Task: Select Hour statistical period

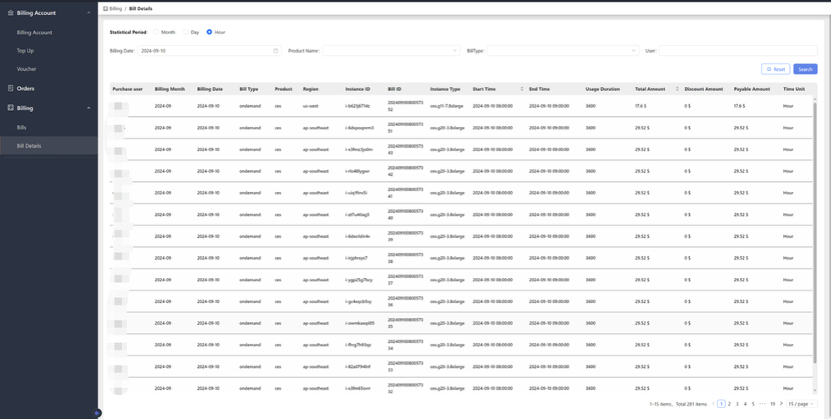Action: point(209,32)
